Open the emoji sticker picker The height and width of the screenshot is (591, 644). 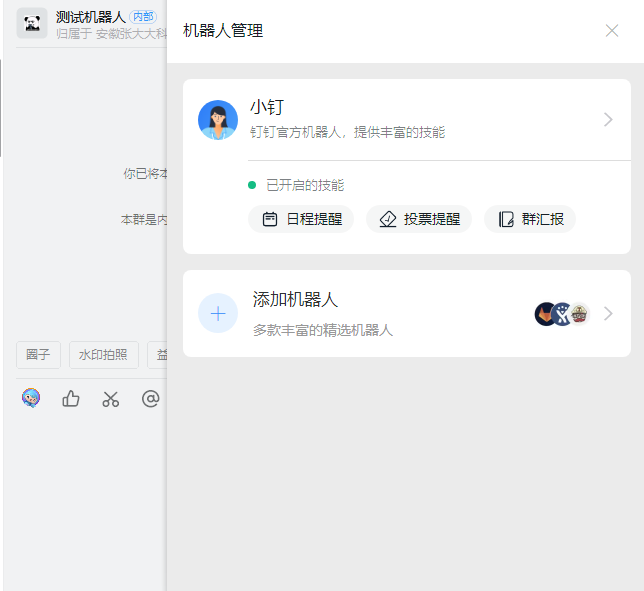[31, 398]
